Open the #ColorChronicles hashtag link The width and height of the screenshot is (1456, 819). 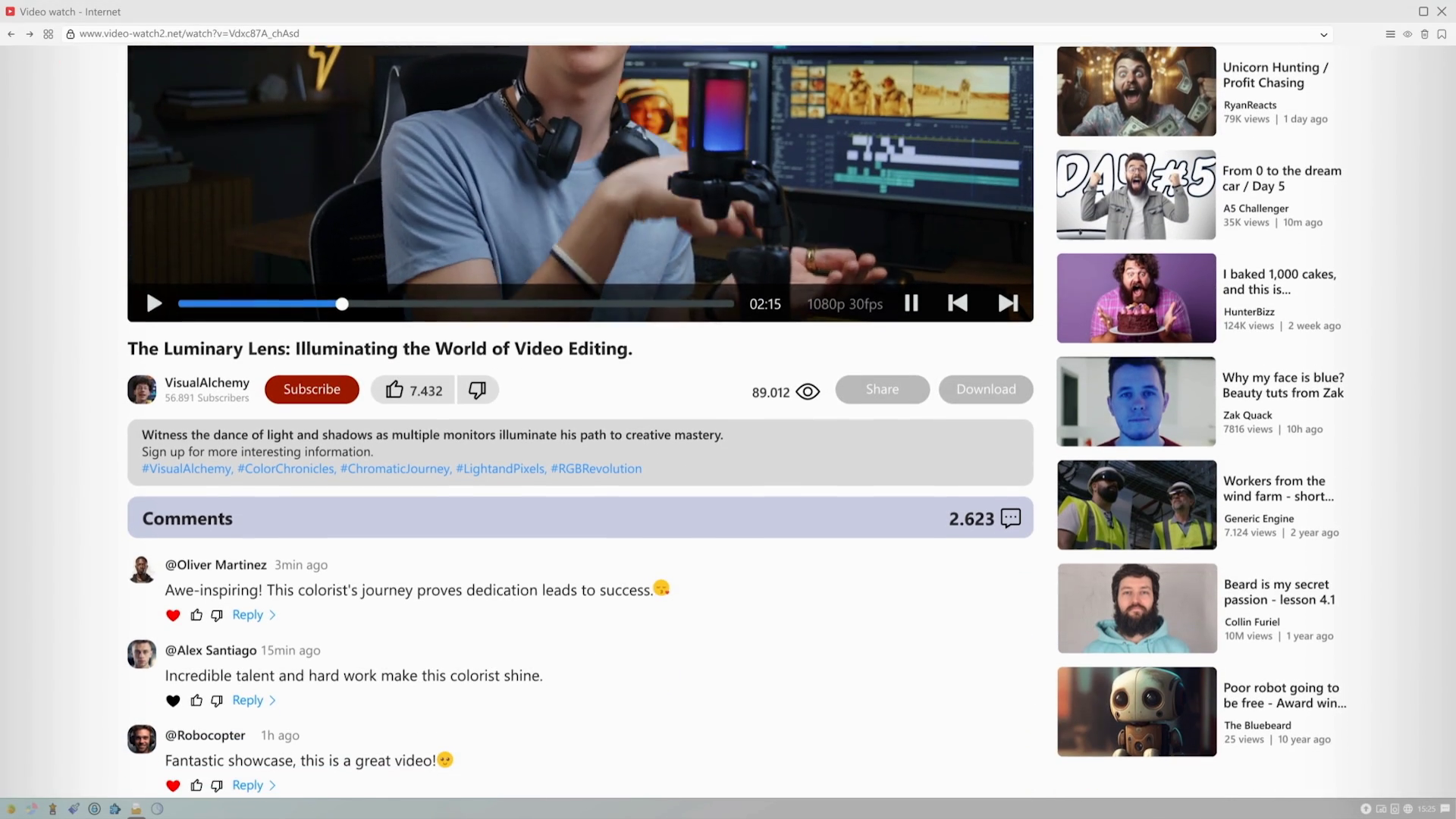(x=286, y=469)
